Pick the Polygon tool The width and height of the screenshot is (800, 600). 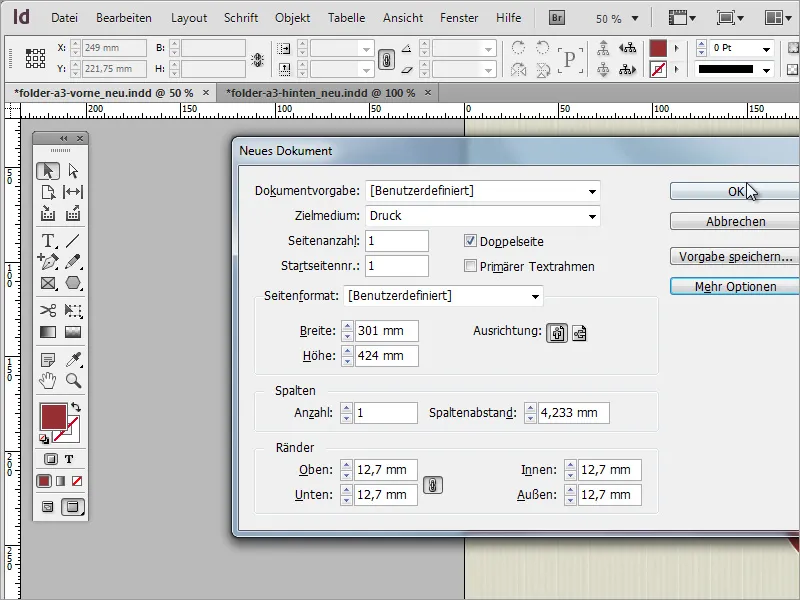(73, 283)
